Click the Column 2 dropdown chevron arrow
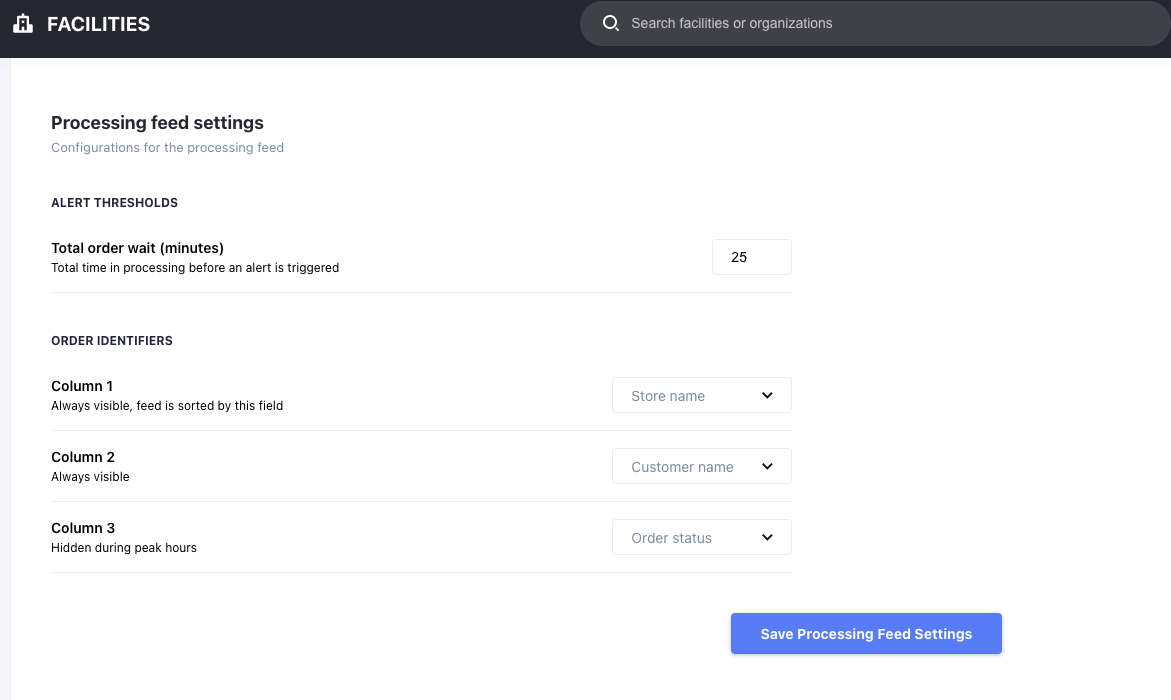The height and width of the screenshot is (700, 1171). coord(767,466)
